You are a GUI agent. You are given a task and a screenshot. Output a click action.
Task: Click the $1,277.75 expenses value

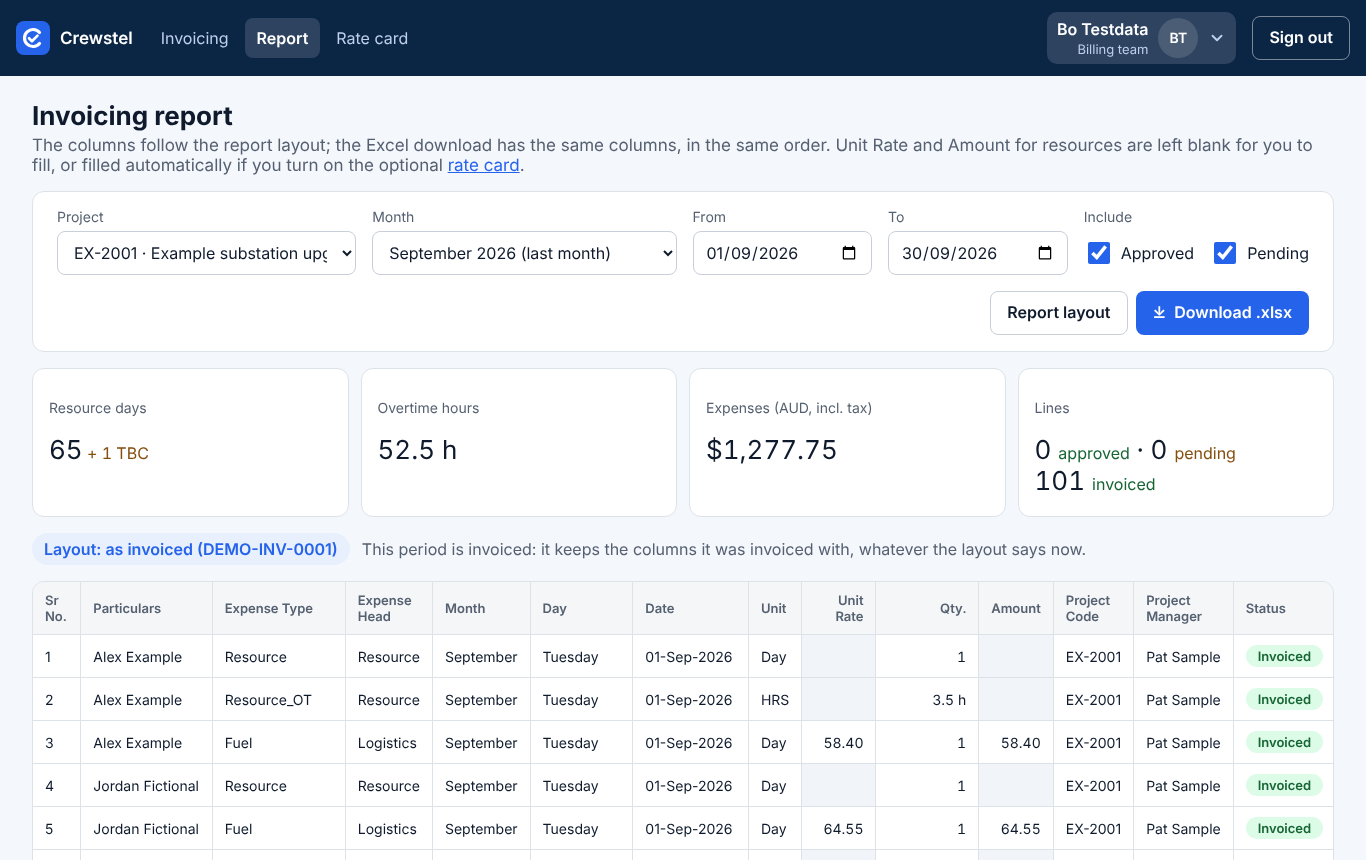(772, 450)
